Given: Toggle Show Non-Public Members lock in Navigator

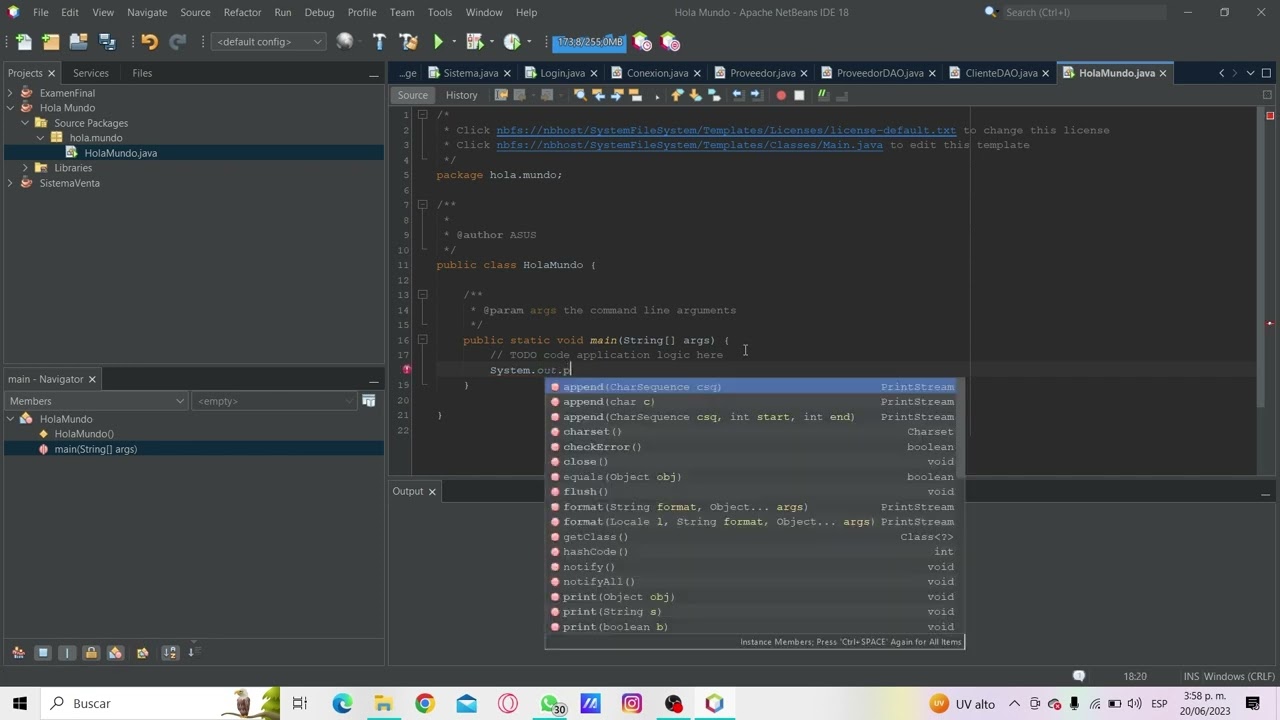Looking at the screenshot, I should tap(91, 653).
